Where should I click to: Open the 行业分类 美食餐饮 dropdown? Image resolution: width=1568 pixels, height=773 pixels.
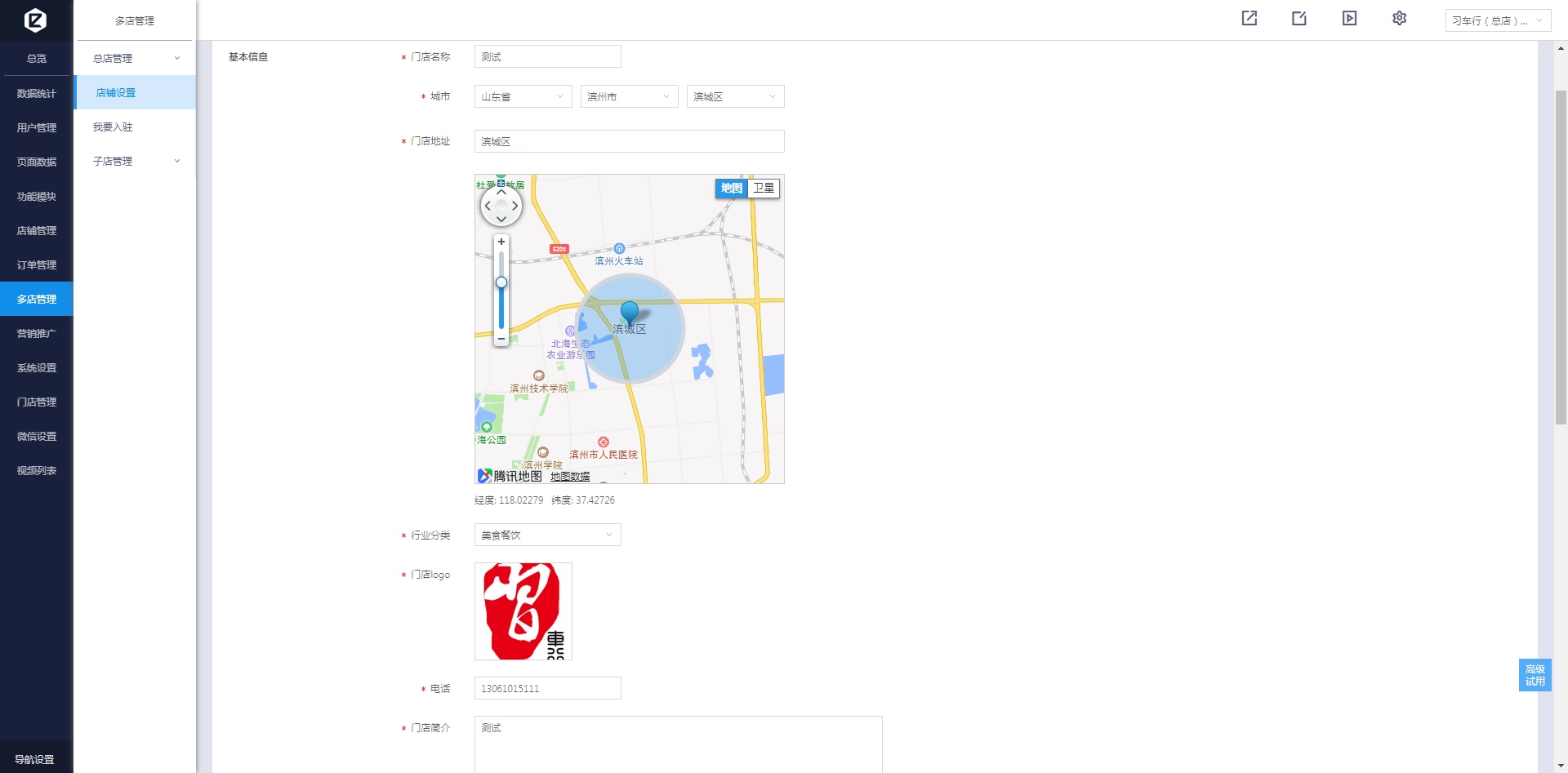[547, 535]
